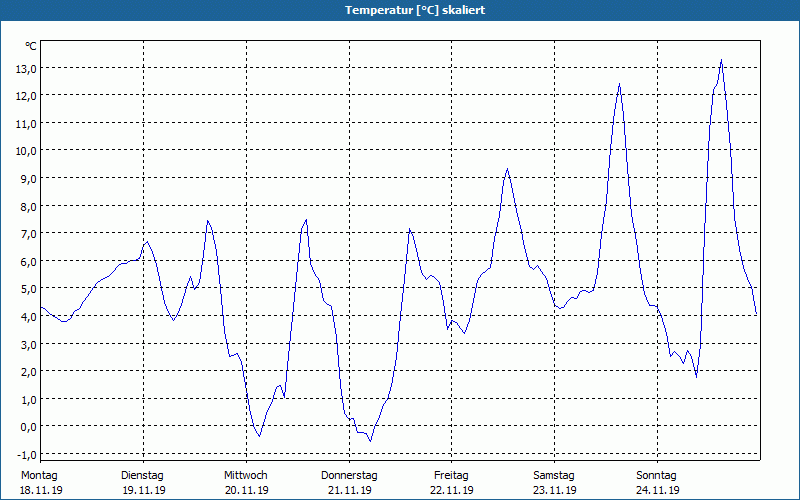This screenshot has height=500, width=800.
Task: Select the 24.11.19 date label
Action: (x=657, y=490)
